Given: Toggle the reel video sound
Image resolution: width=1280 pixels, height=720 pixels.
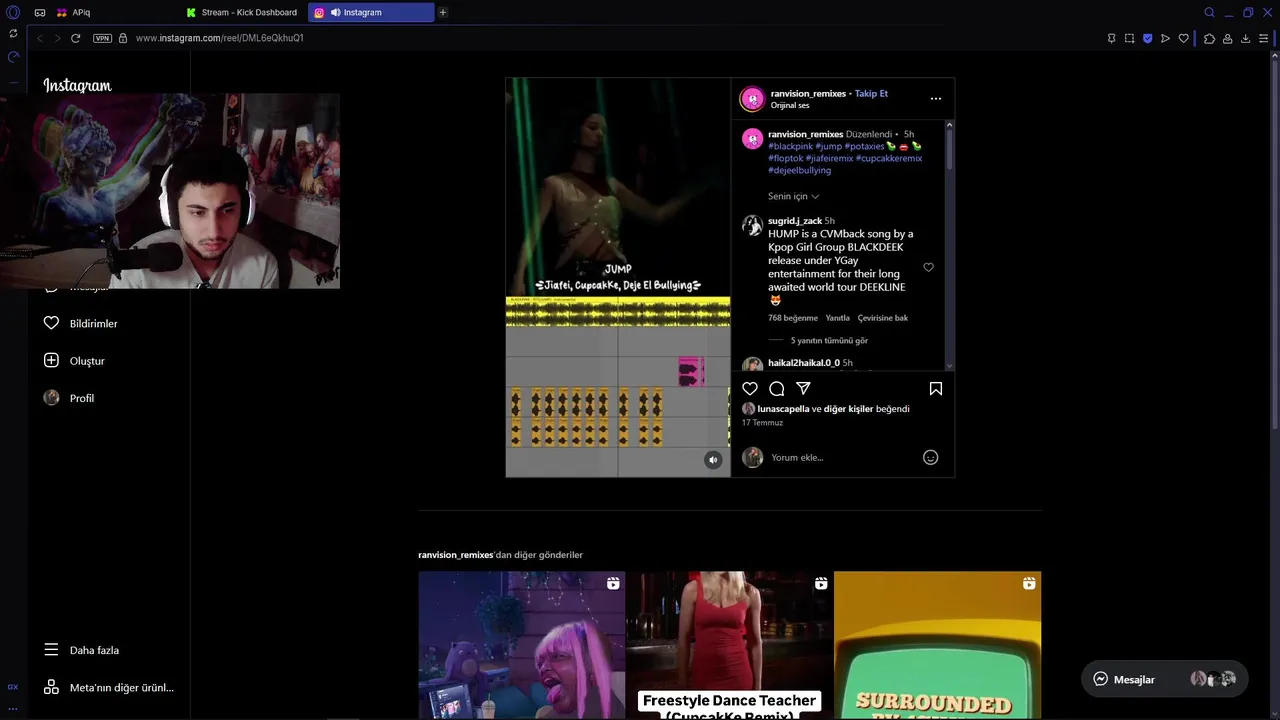Looking at the screenshot, I should (x=713, y=460).
